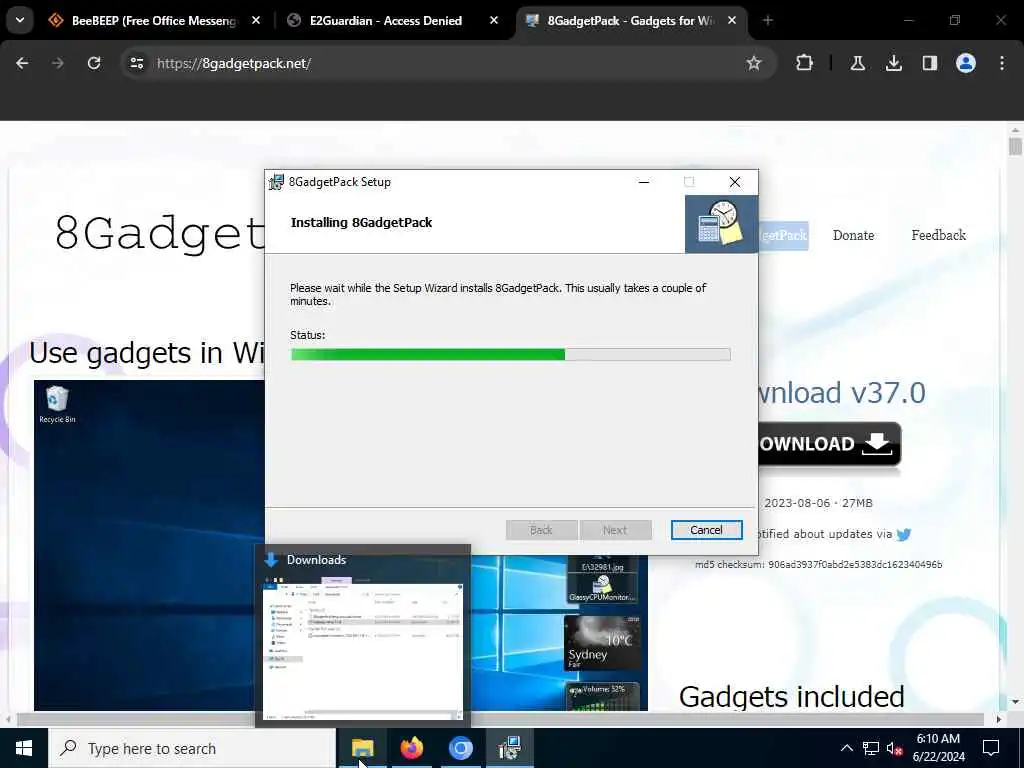1024x768 pixels.
Task: Close the 8GadgetPack Setup dialog
Action: [735, 182]
